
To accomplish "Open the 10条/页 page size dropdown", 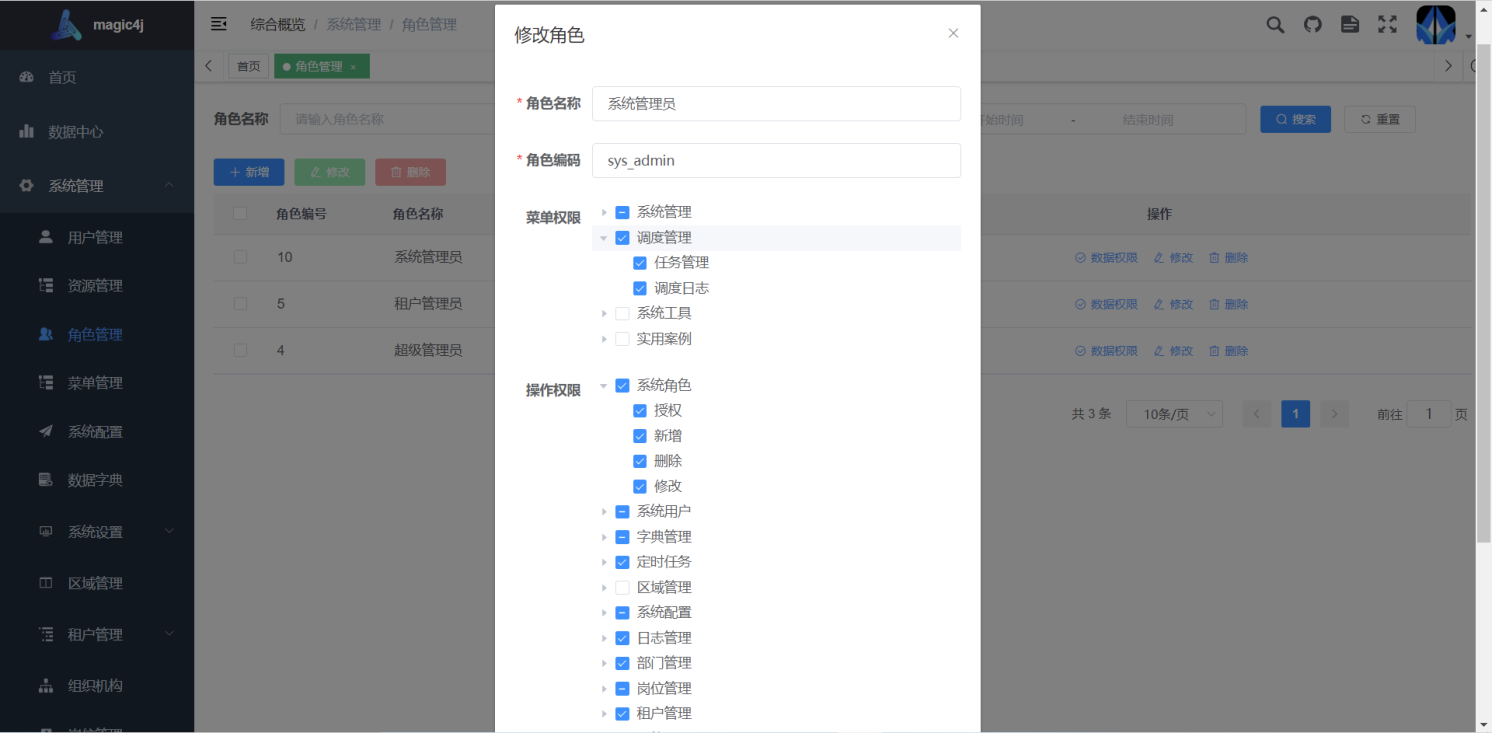I will point(1174,413).
